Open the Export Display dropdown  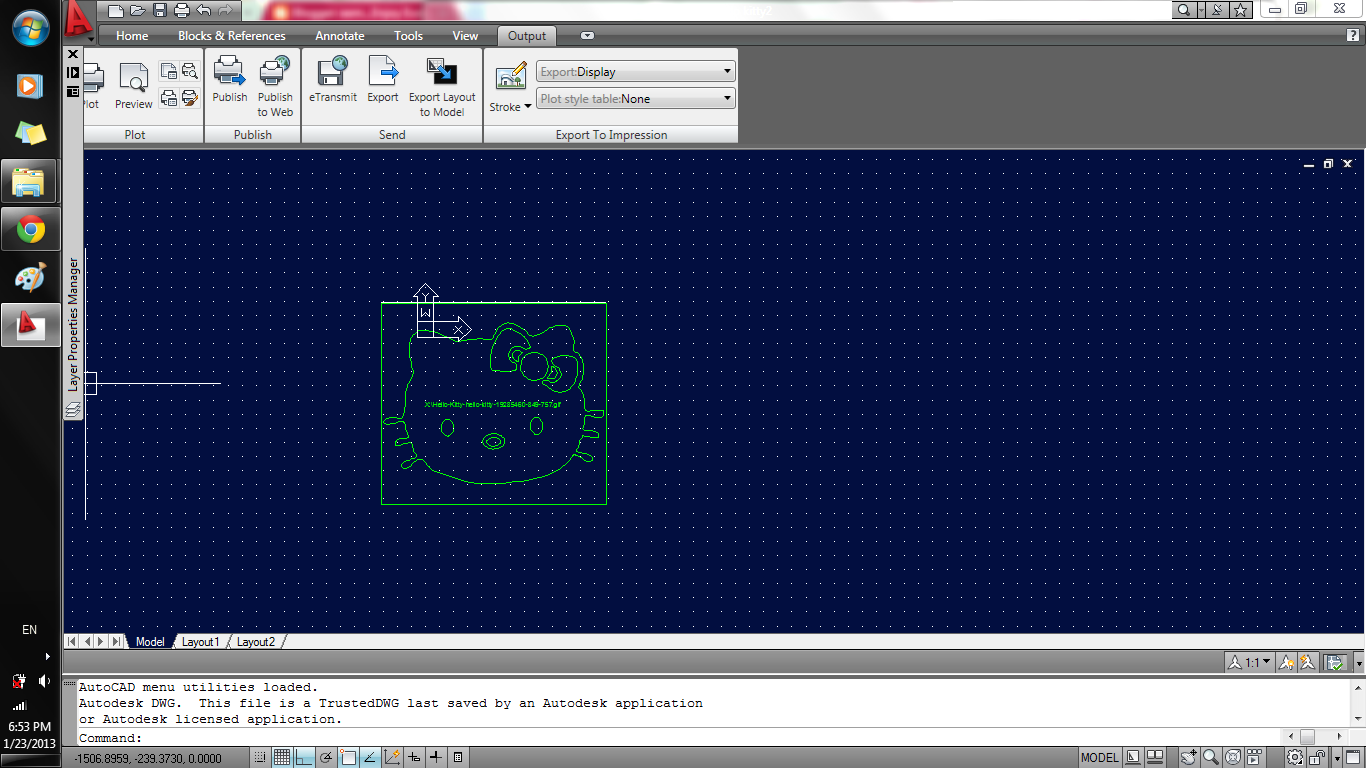pos(635,72)
